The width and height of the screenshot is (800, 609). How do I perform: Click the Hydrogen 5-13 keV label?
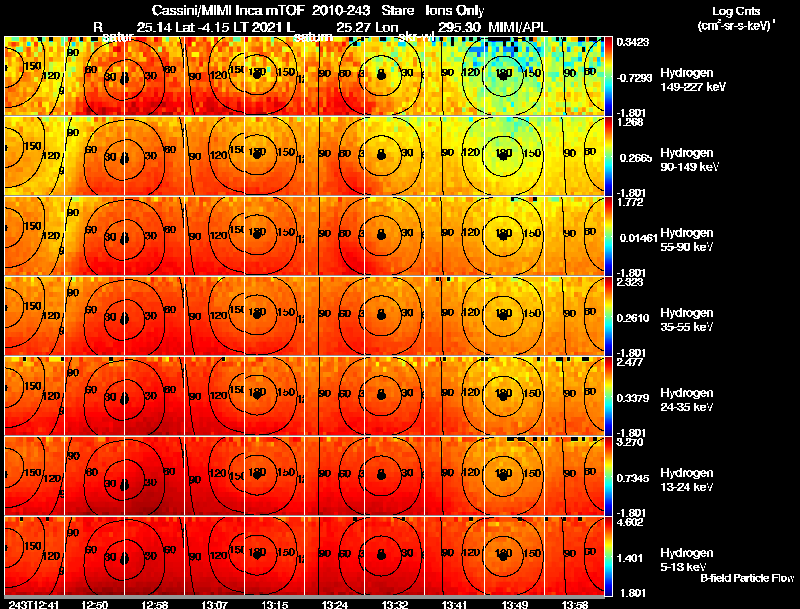(687, 560)
